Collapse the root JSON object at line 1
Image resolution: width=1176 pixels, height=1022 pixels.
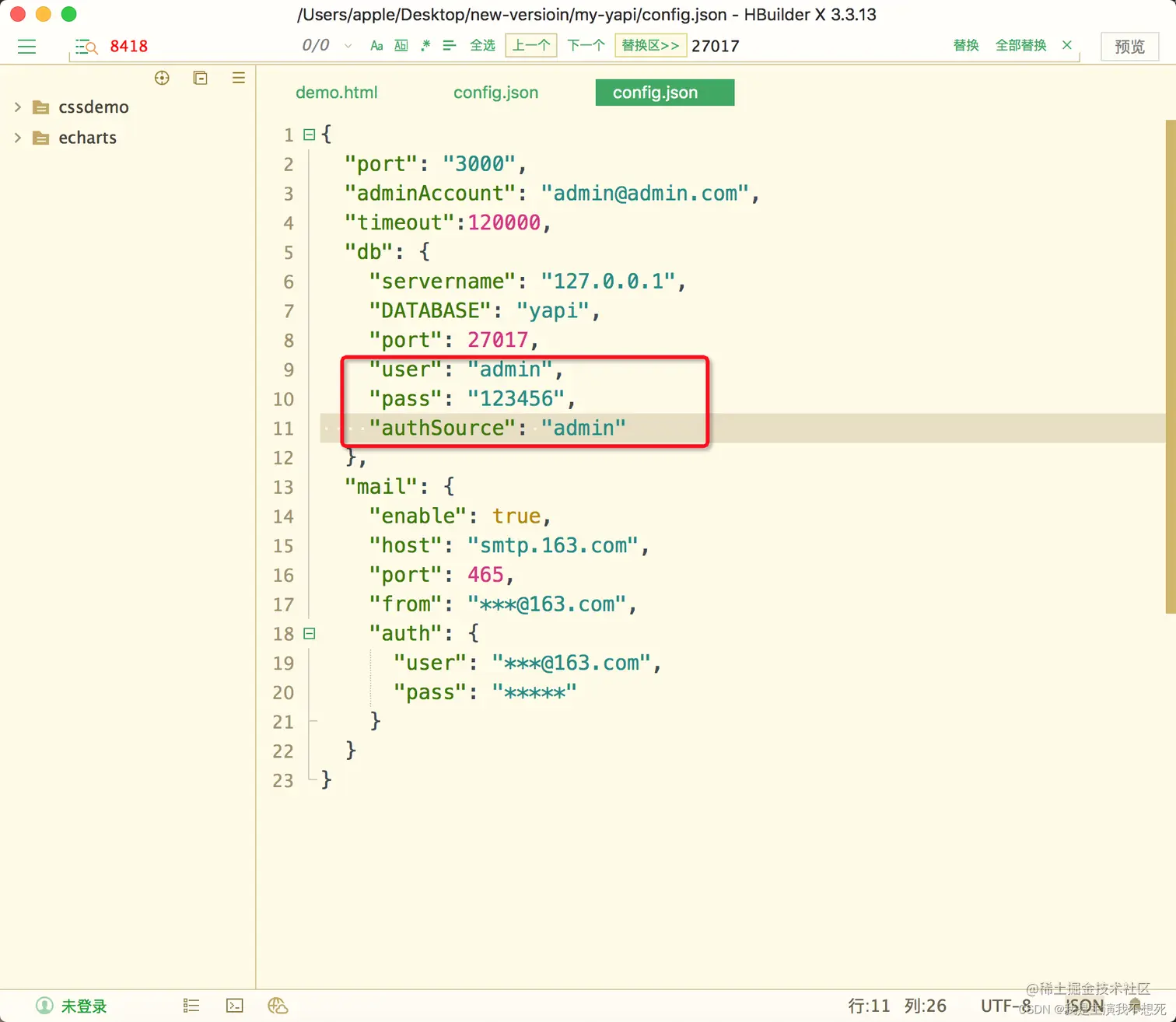coord(309,135)
